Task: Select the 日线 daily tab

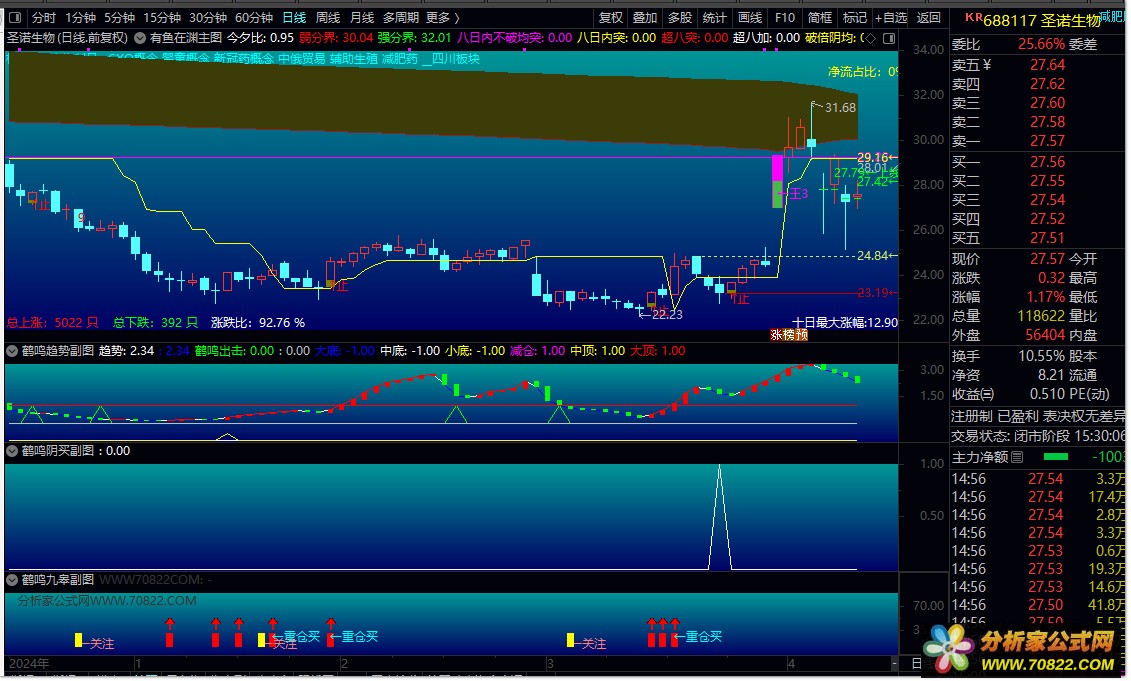Action: click(x=294, y=17)
